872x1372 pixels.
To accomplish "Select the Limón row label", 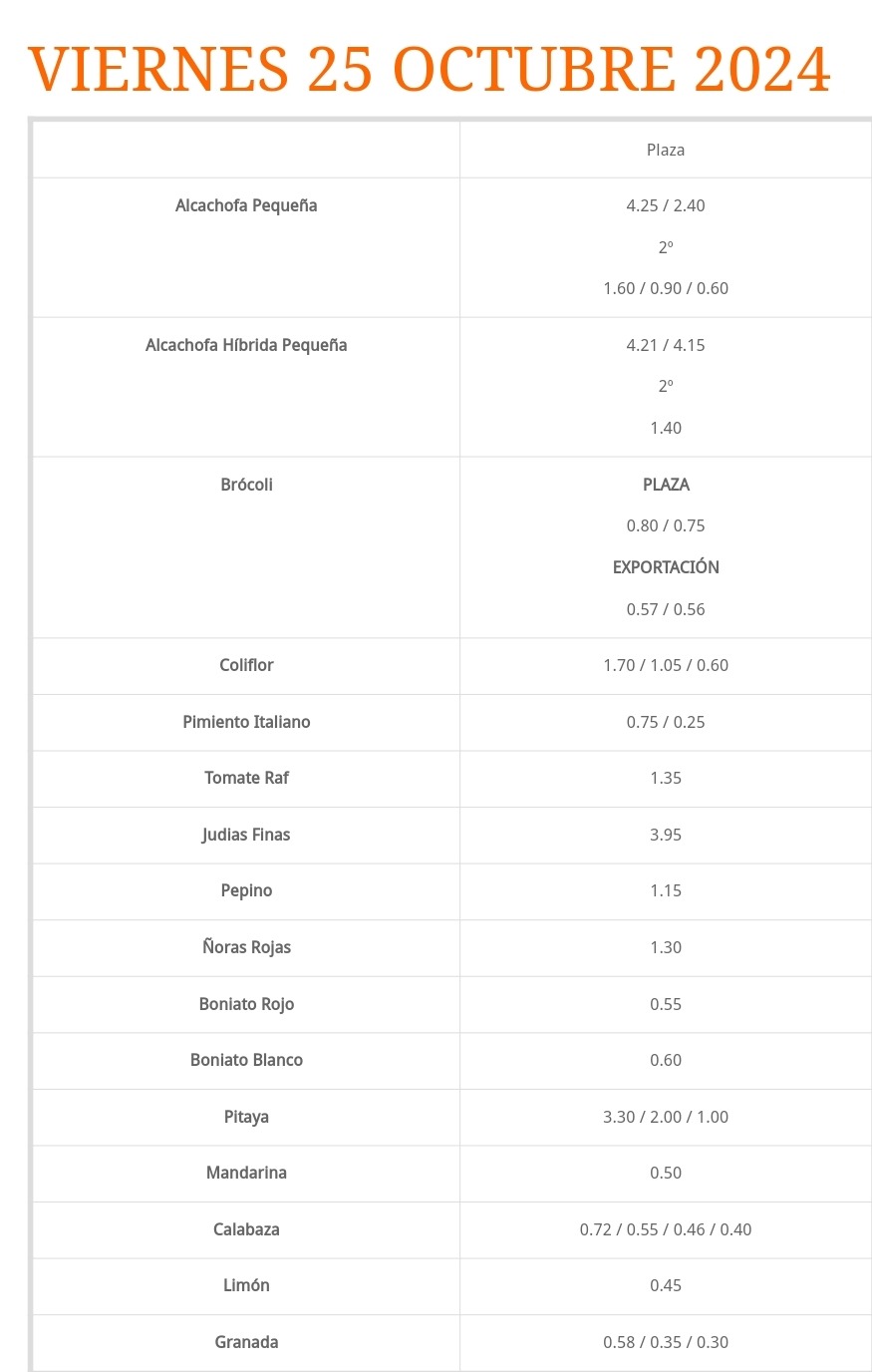I will coord(246,1285).
